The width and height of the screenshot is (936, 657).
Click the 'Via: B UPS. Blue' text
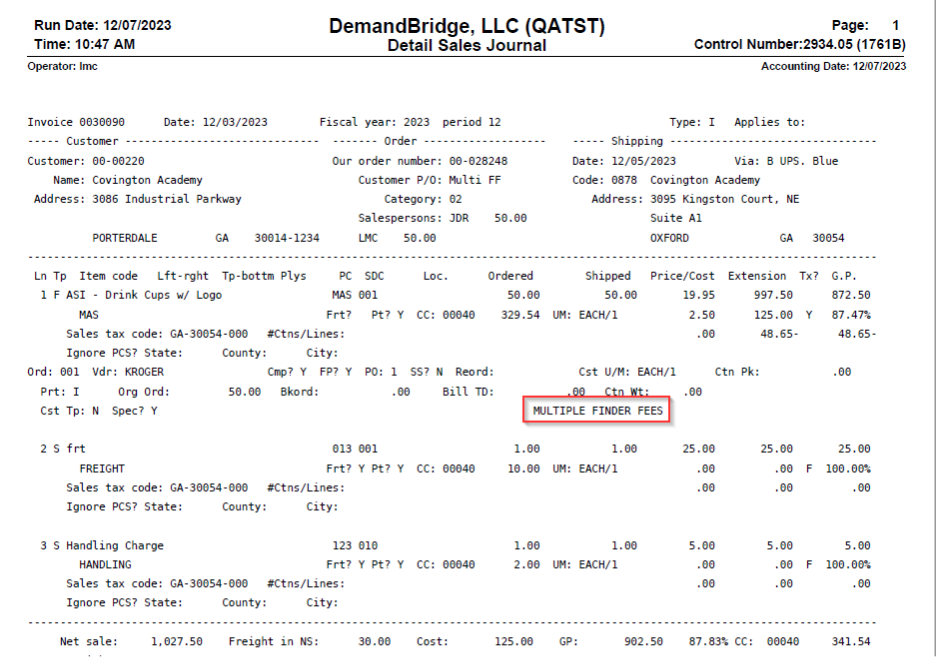tap(786, 161)
